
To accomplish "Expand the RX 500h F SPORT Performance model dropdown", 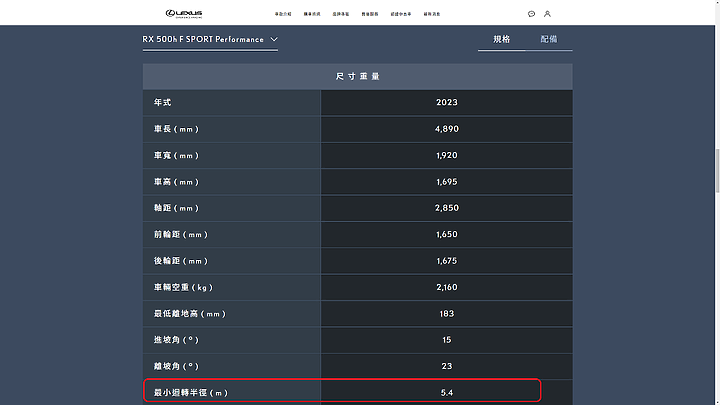I will pos(210,40).
